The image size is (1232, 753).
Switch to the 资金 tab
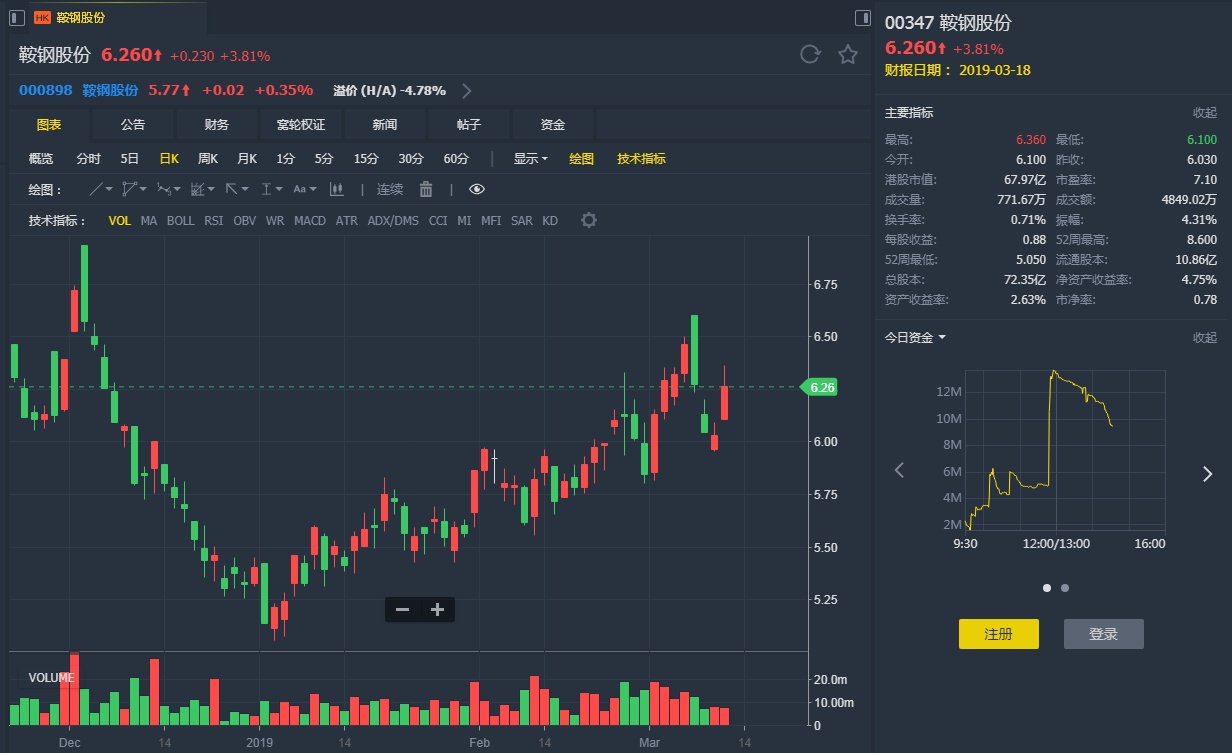coord(553,125)
